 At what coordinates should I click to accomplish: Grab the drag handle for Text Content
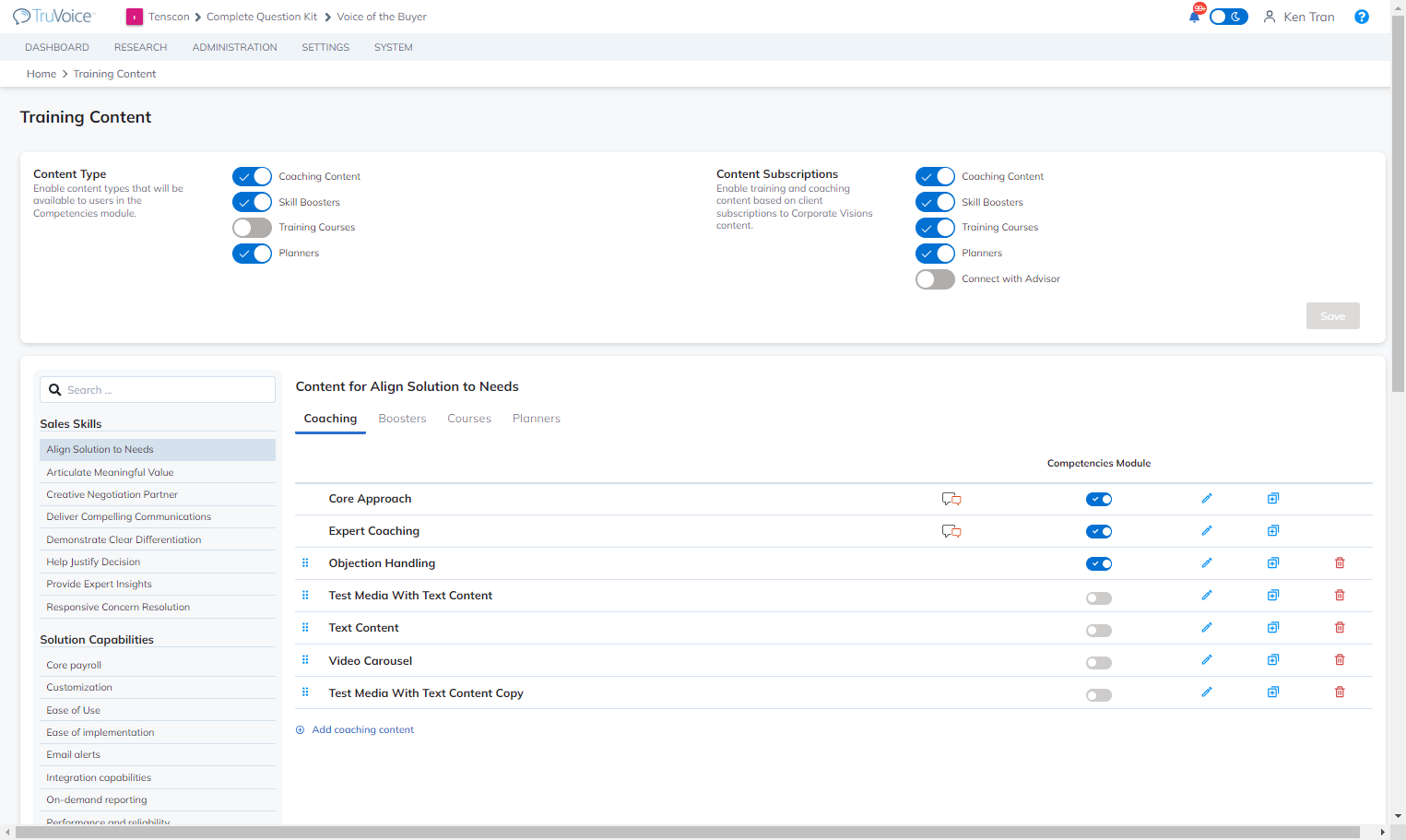tap(305, 628)
